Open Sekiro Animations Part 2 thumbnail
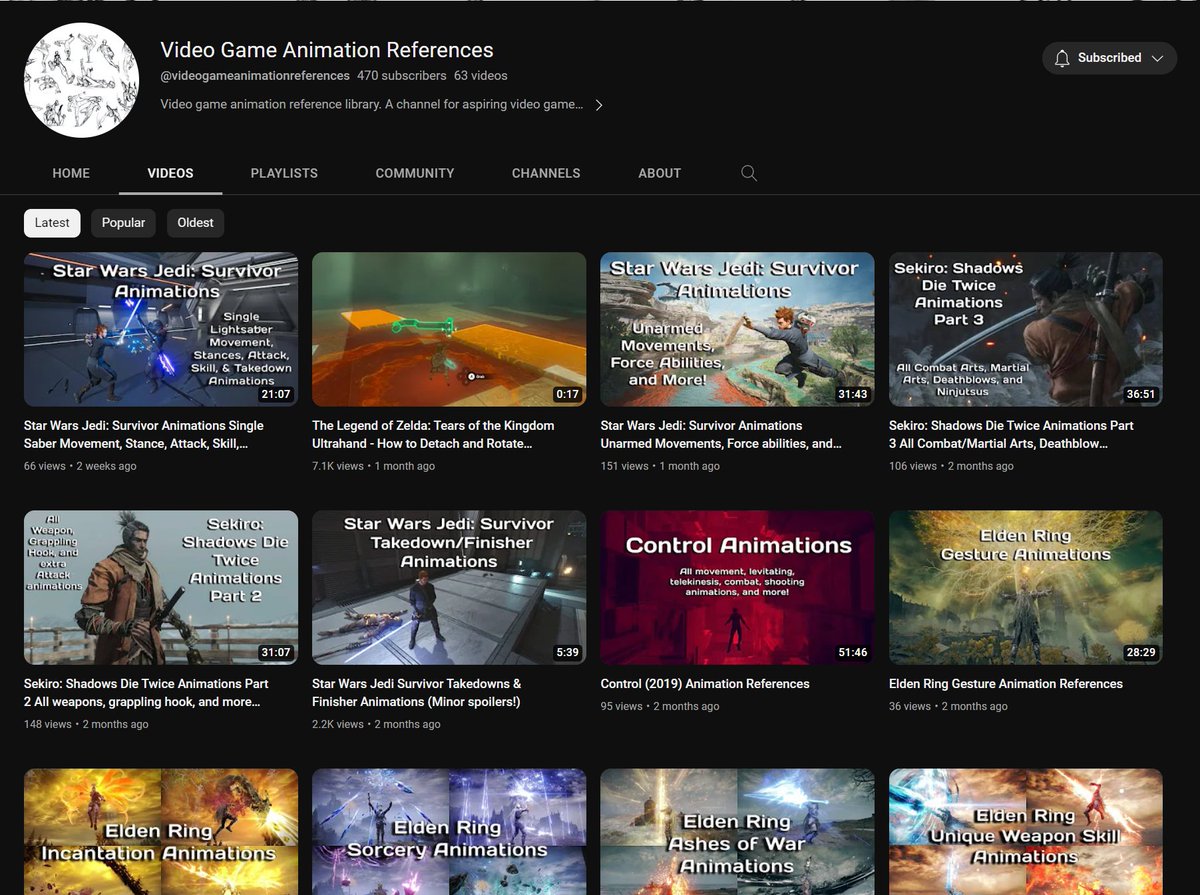Image resolution: width=1200 pixels, height=895 pixels. (161, 588)
